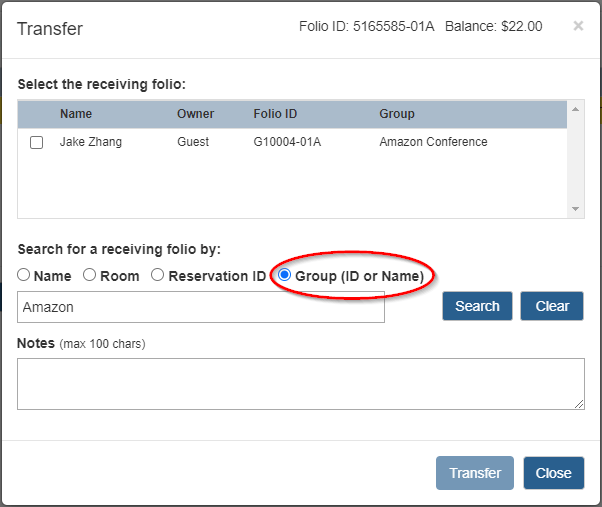Click the Notes box resize handle
602x507 pixels.
point(579,404)
